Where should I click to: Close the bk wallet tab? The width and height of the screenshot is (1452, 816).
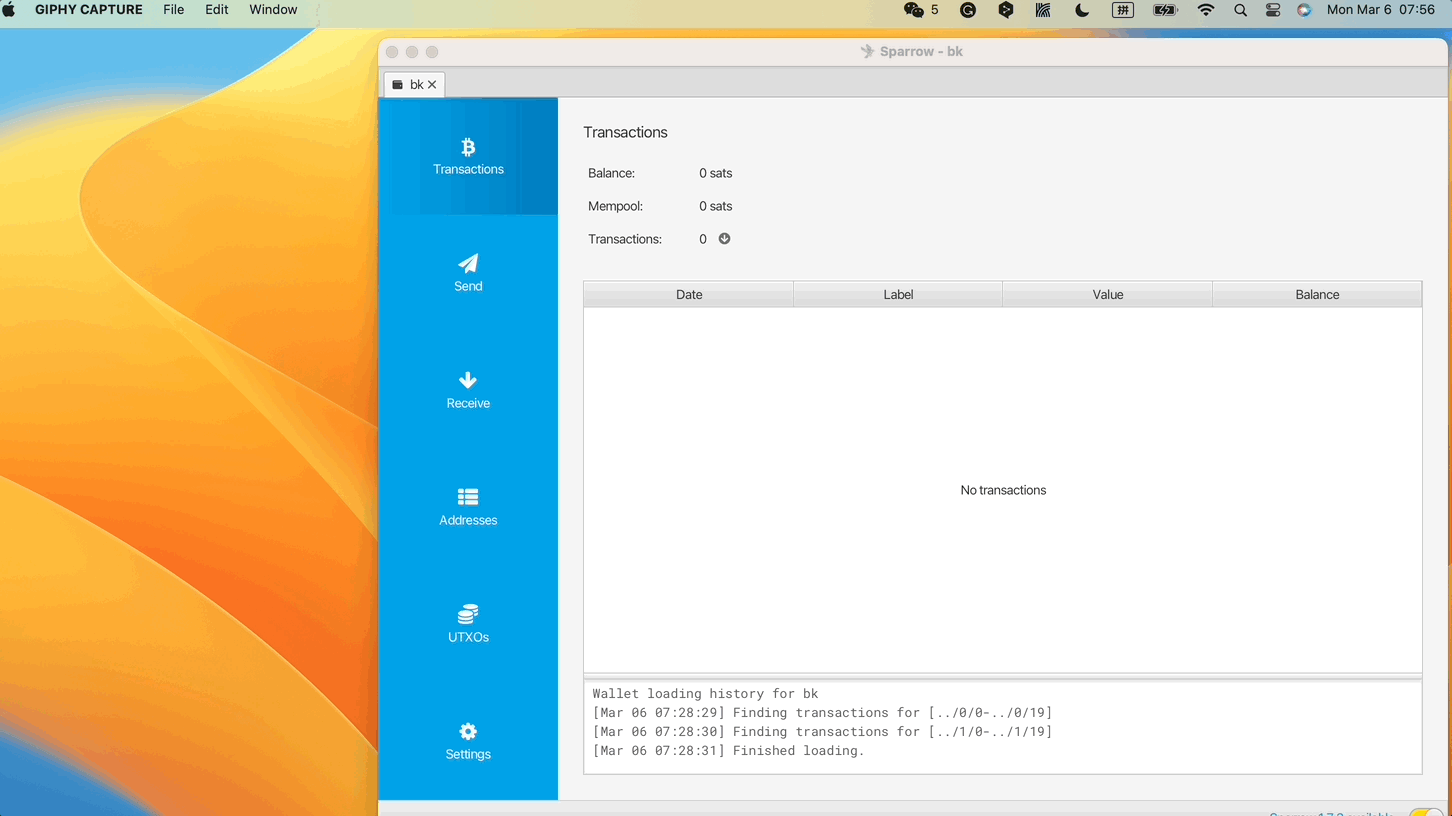432,85
